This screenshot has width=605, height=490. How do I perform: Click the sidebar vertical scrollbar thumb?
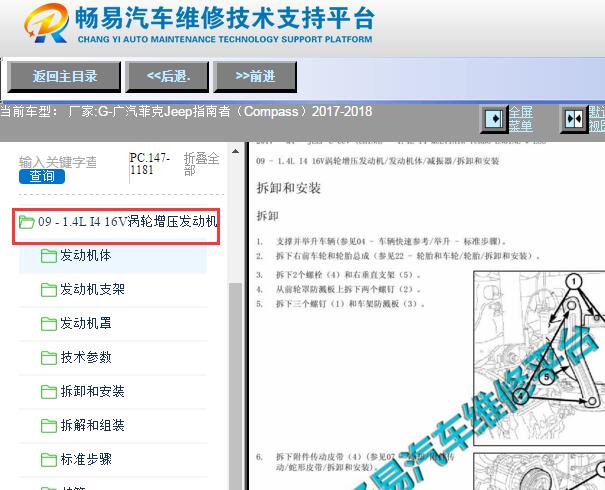tap(235, 386)
